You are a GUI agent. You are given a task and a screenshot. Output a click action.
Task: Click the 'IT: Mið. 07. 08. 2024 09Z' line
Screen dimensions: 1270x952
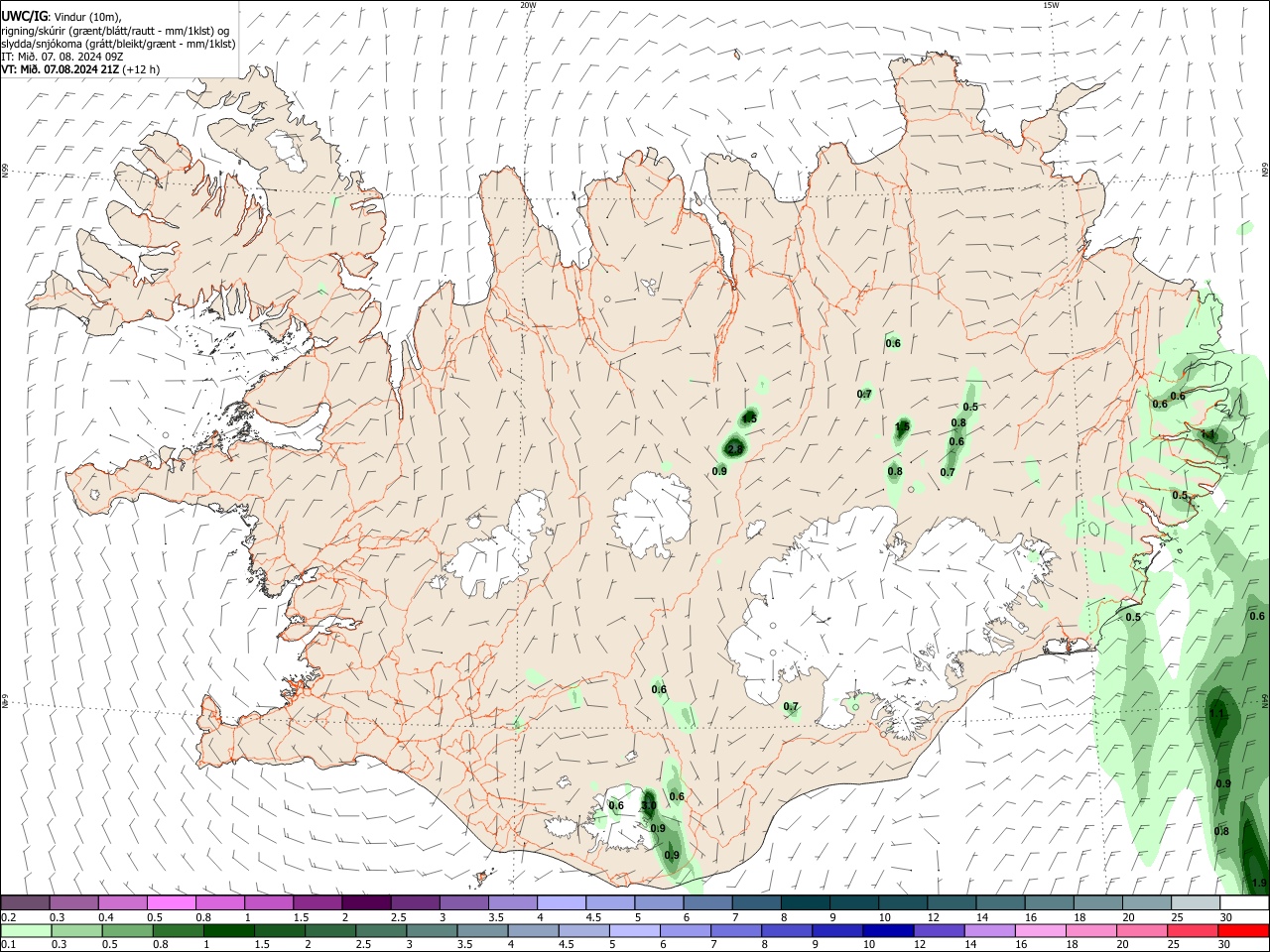click(62, 57)
